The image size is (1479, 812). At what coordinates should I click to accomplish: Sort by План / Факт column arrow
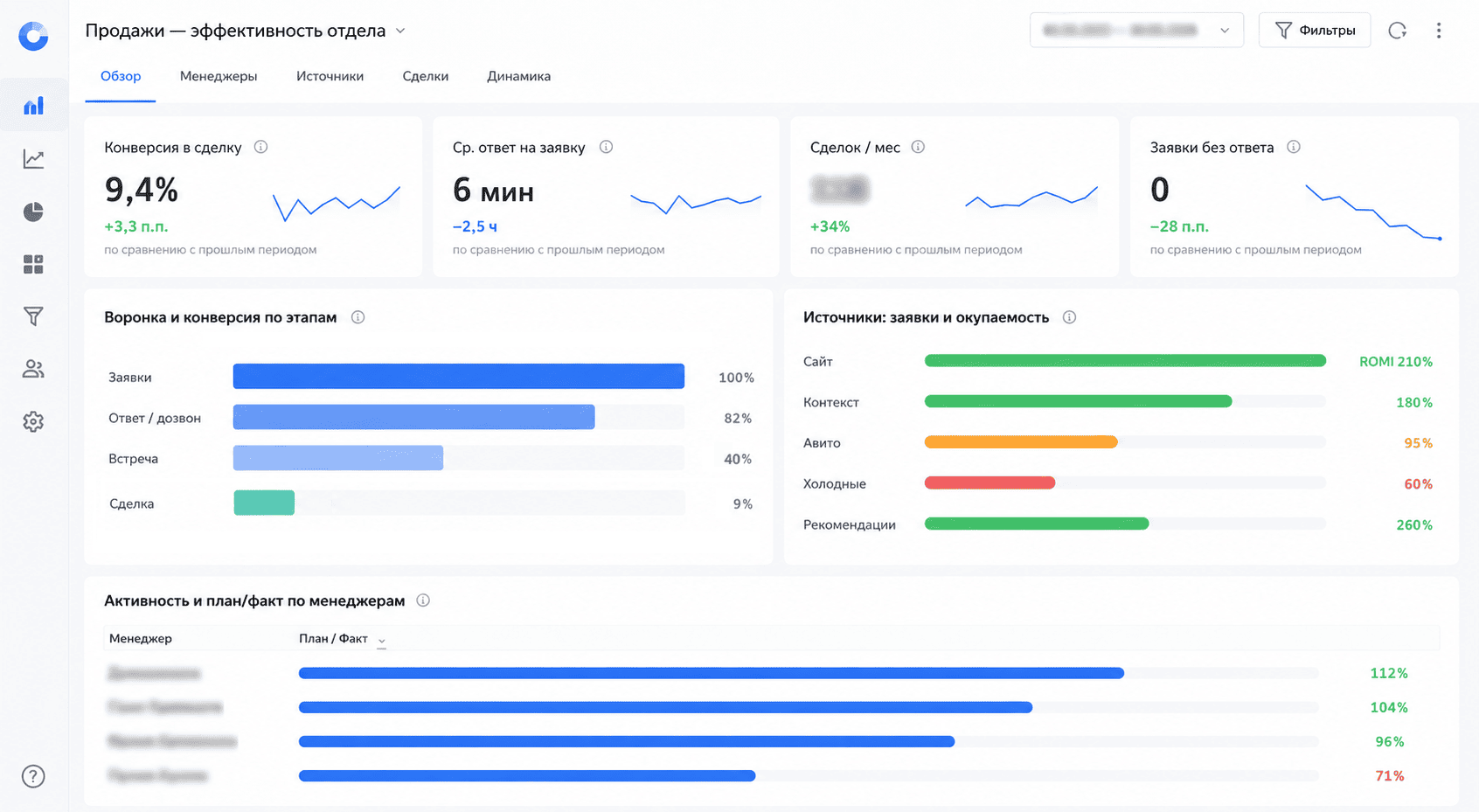click(x=382, y=641)
